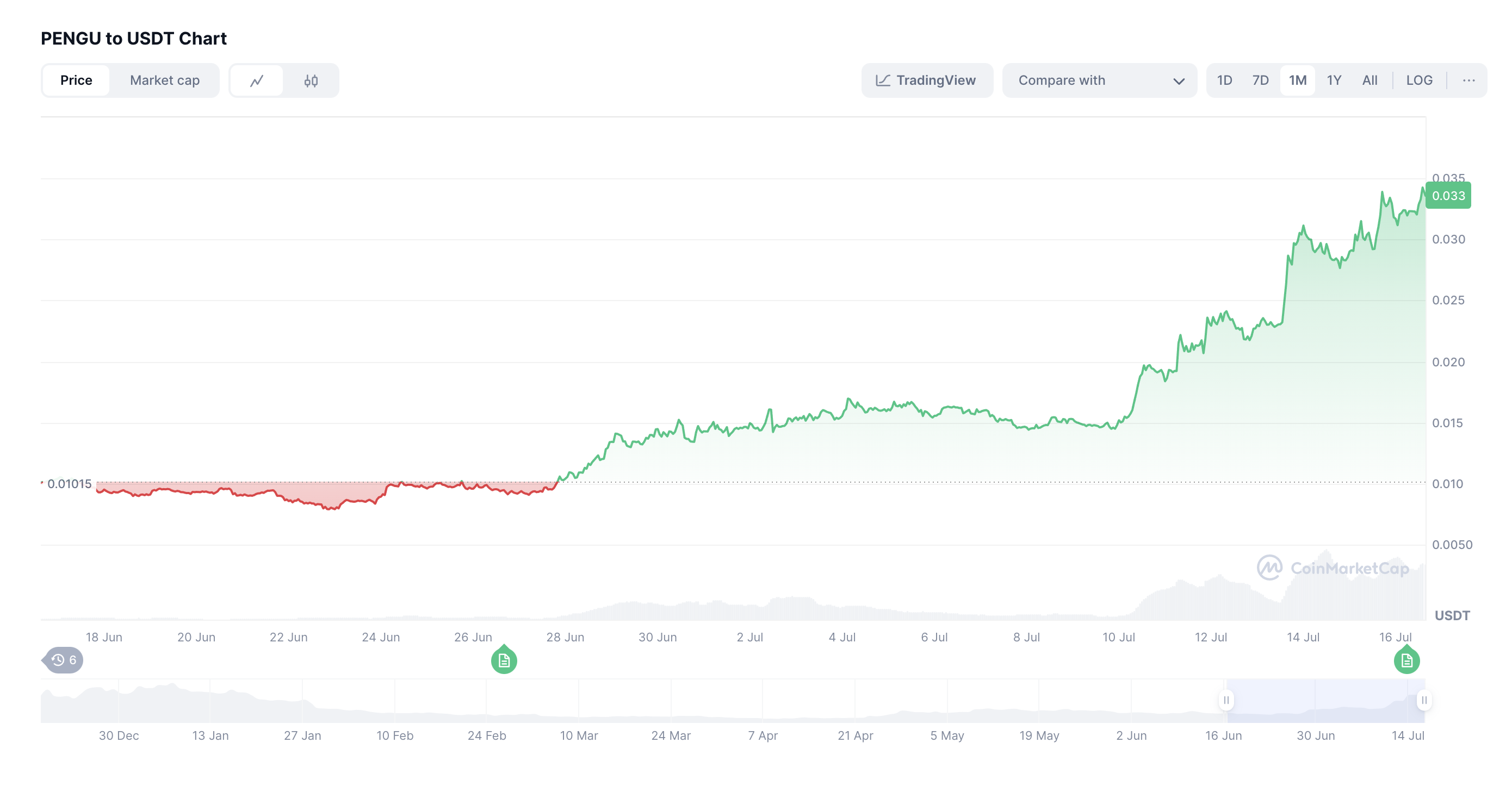Click the 0.033 current price label

coord(1448,195)
